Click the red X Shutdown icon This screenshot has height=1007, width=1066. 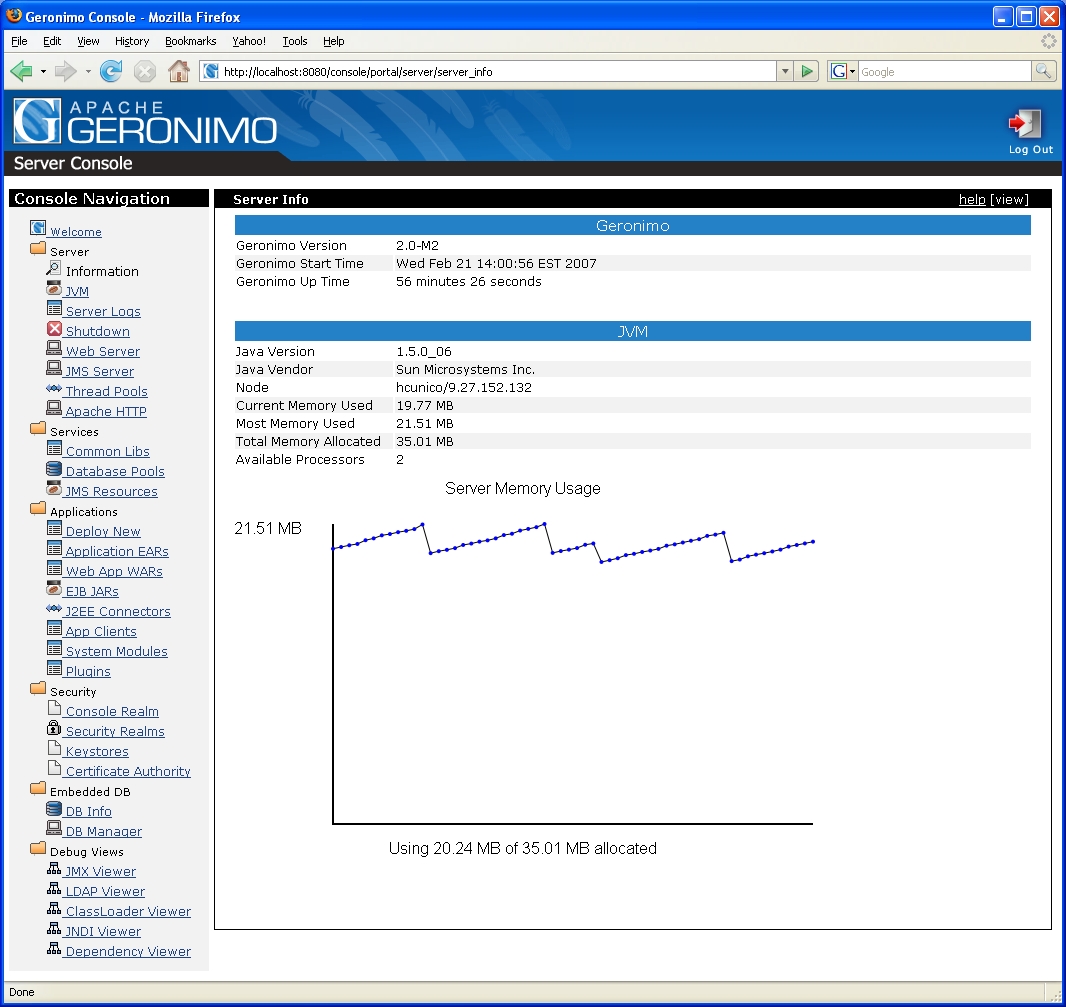pyautogui.click(x=54, y=328)
